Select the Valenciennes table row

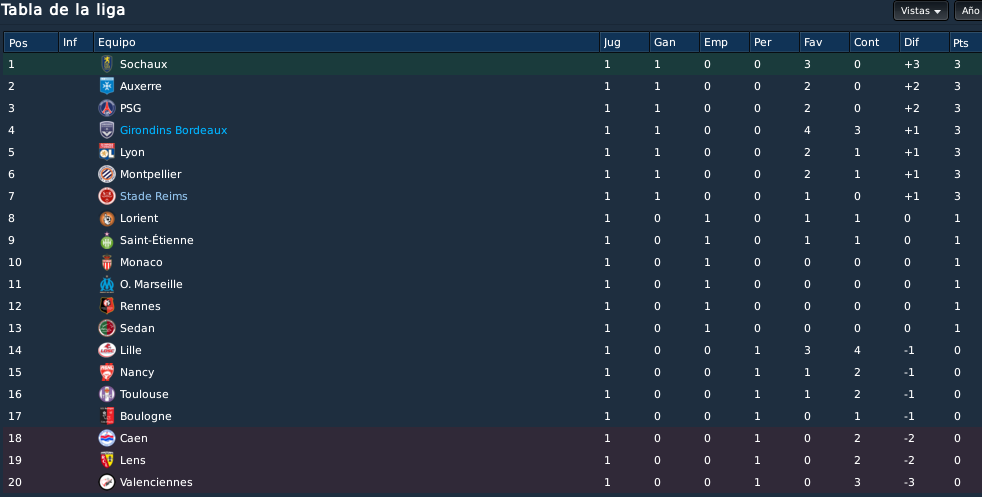click(x=491, y=482)
